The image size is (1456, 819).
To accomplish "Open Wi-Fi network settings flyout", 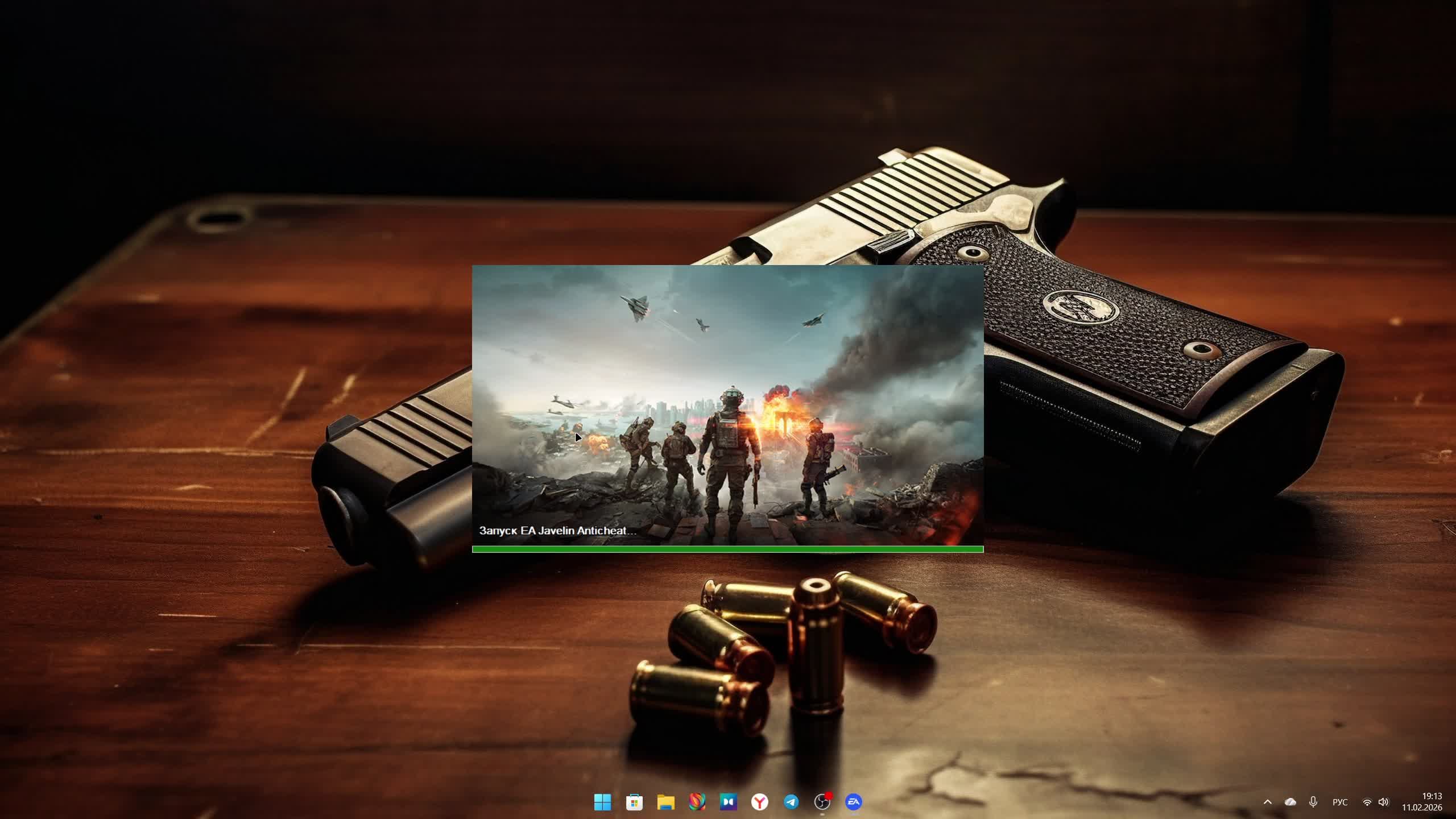I will click(1367, 802).
